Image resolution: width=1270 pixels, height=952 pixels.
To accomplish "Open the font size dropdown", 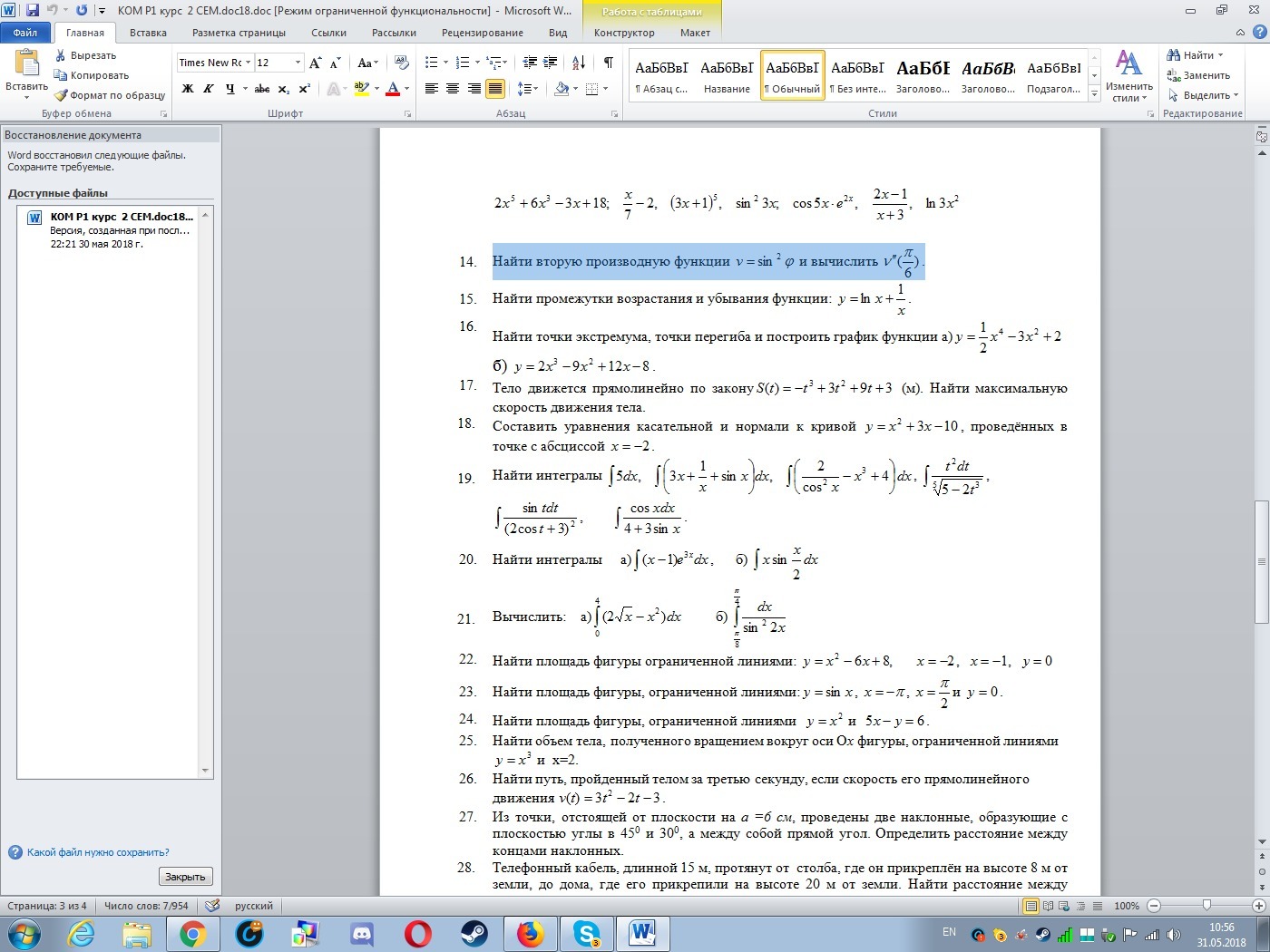I will coord(298,63).
